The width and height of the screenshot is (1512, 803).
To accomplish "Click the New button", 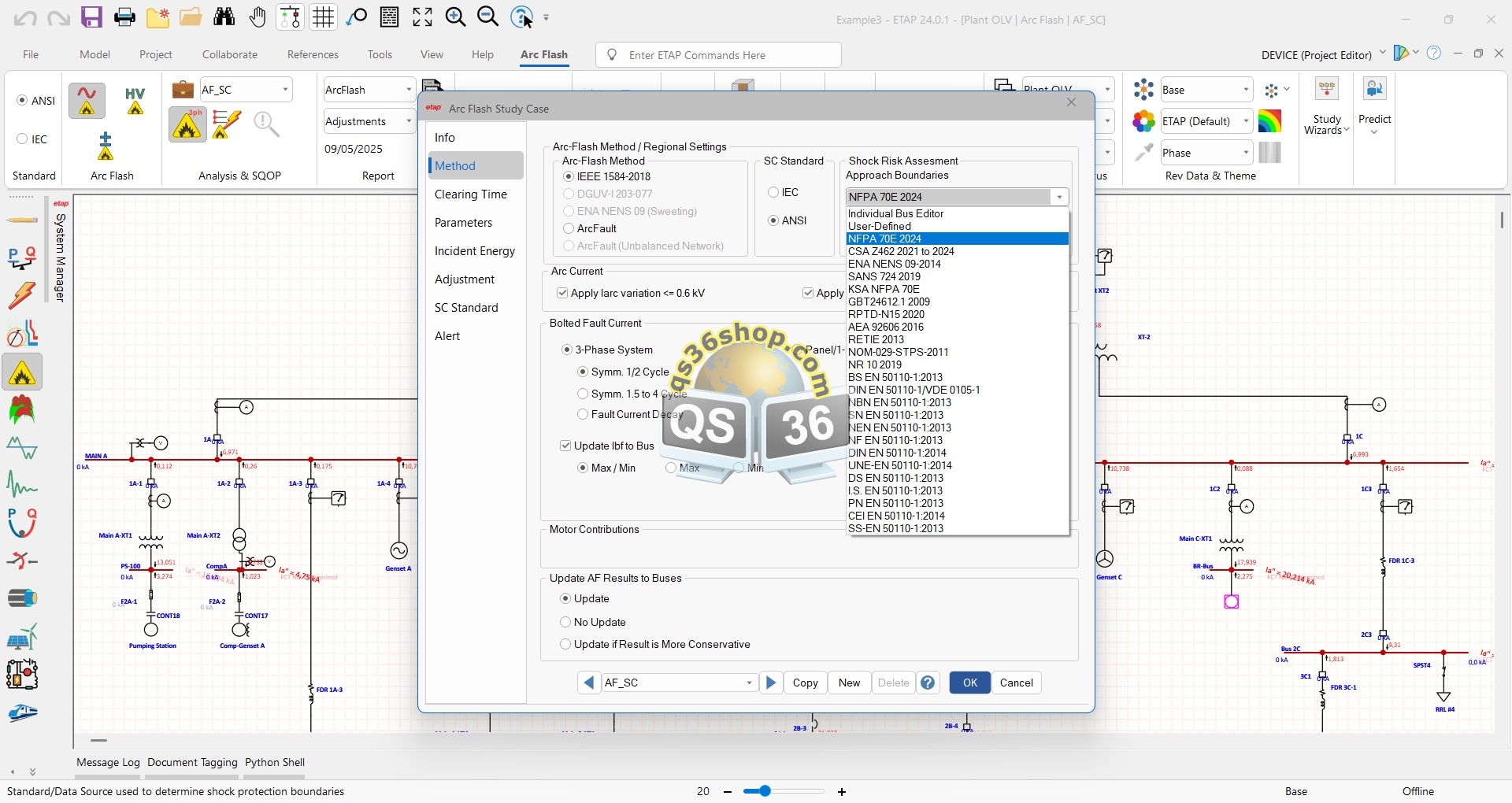I will click(x=849, y=683).
